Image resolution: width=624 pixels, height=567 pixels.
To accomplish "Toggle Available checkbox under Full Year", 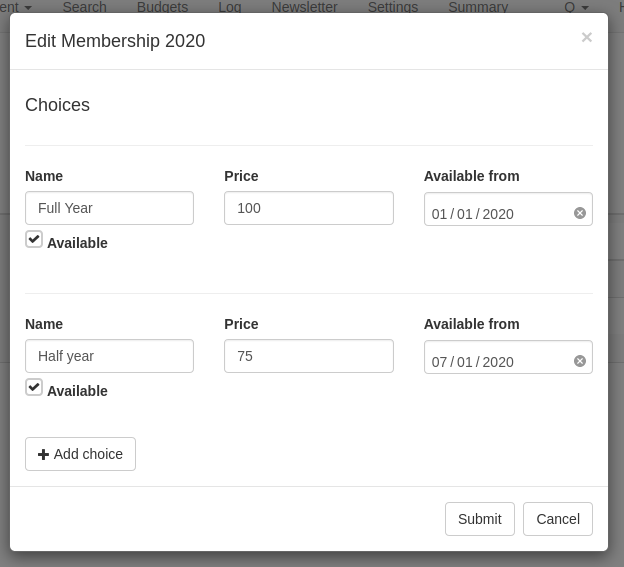I will tap(34, 239).
